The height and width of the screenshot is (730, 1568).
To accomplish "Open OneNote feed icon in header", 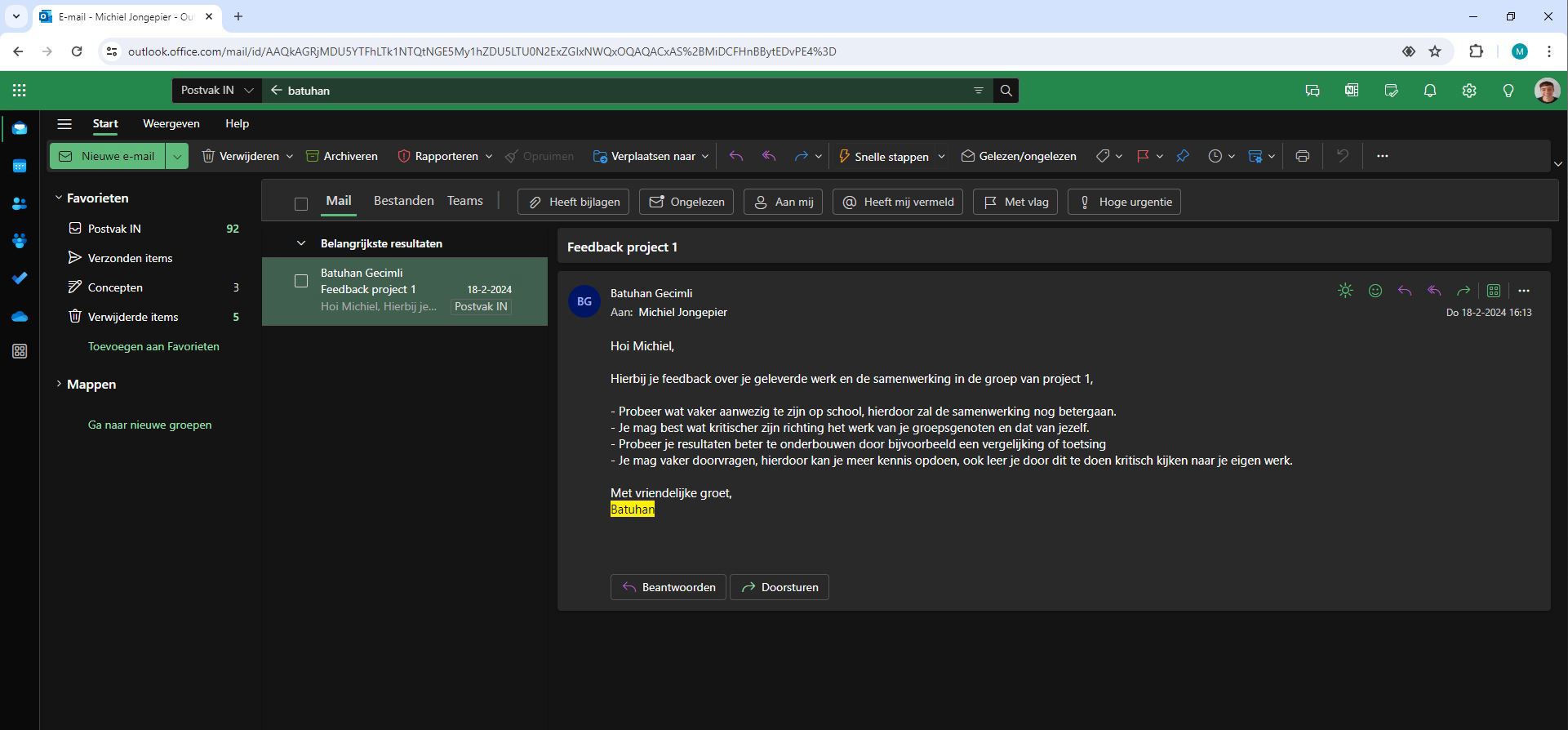I will (x=1352, y=91).
